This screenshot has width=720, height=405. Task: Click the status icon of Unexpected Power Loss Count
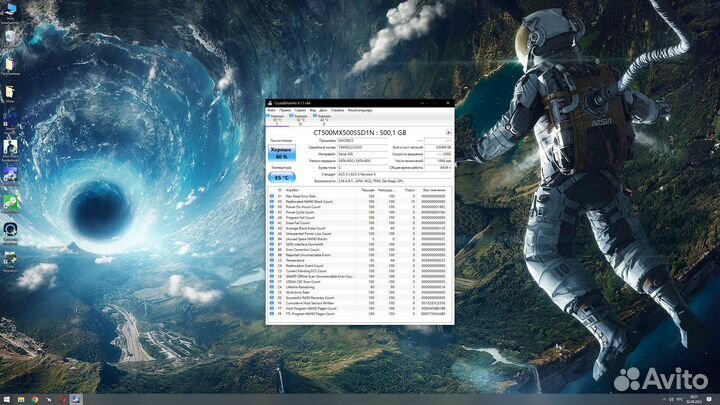(271, 234)
